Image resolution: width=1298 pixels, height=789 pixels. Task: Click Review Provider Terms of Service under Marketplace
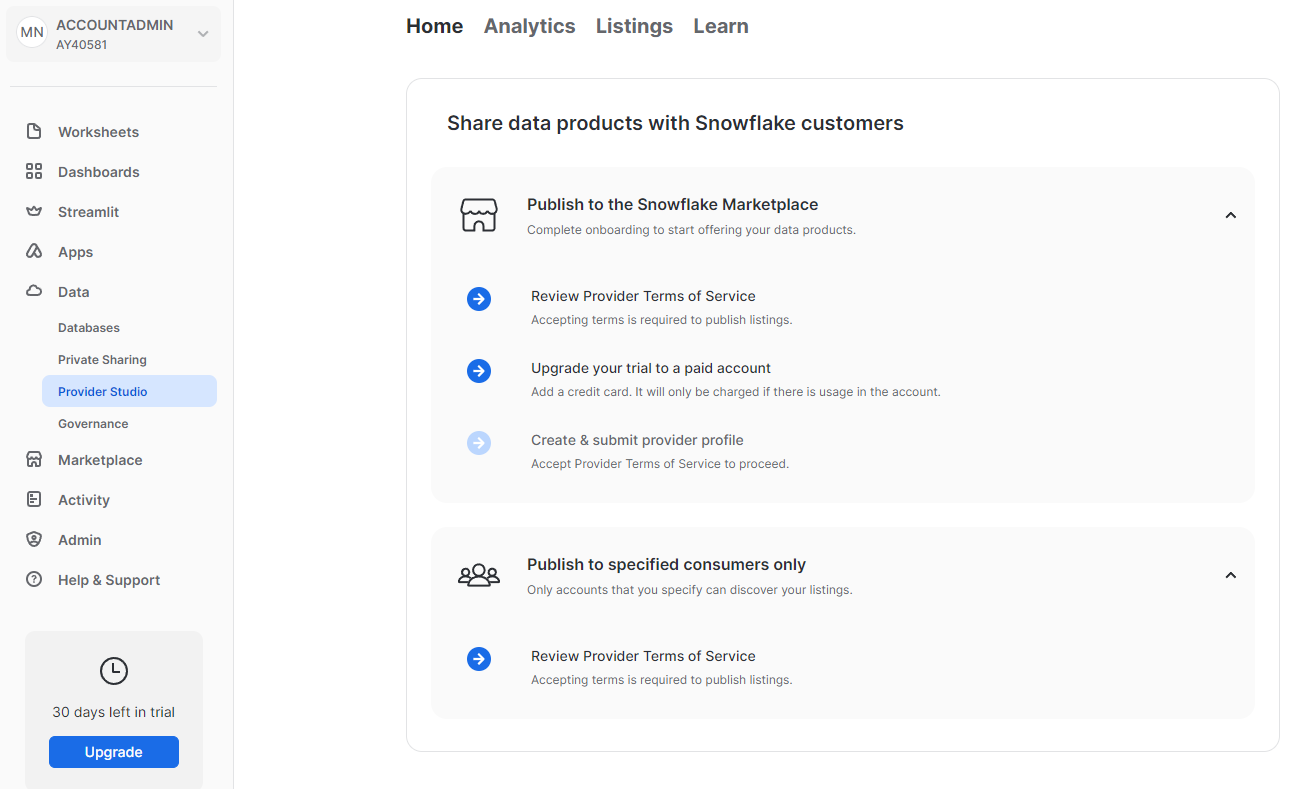click(x=643, y=296)
